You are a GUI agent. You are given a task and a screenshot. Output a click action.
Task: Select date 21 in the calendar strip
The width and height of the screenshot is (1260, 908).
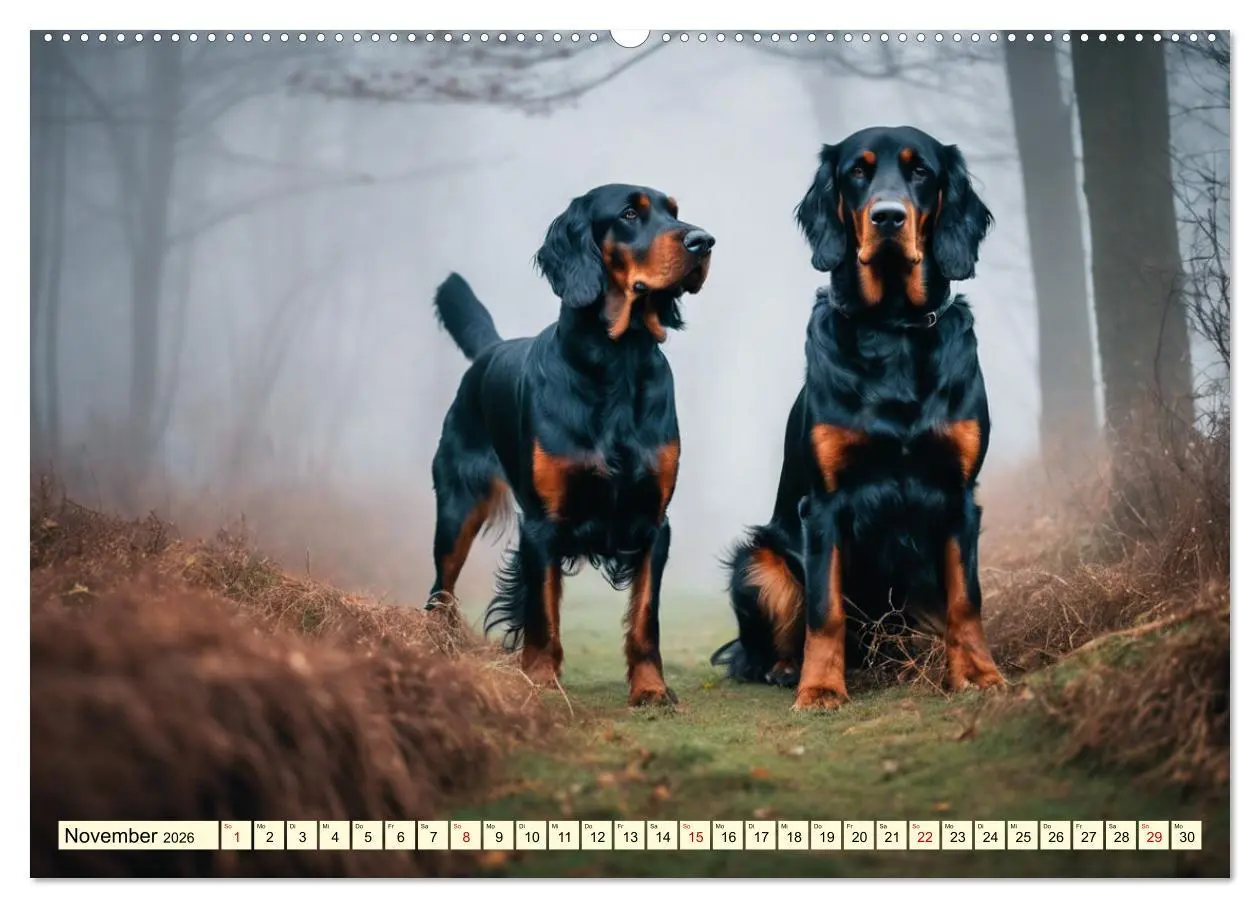891,836
